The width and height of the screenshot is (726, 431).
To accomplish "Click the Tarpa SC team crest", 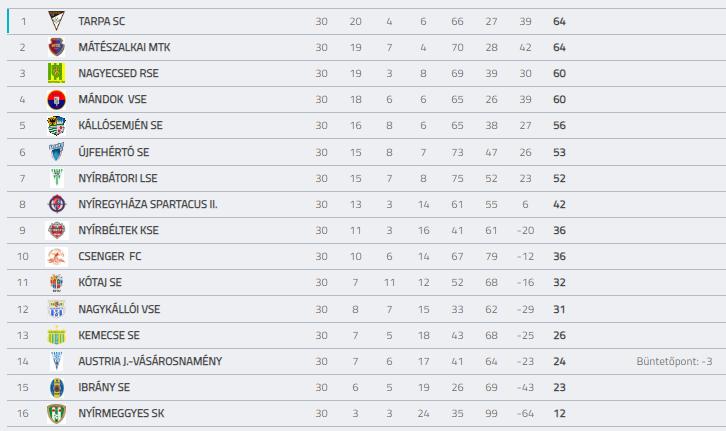I will [x=56, y=21].
